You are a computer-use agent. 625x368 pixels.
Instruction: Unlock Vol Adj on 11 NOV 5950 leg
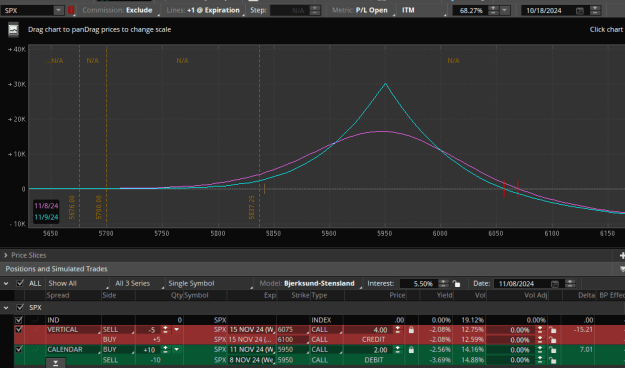point(552,350)
